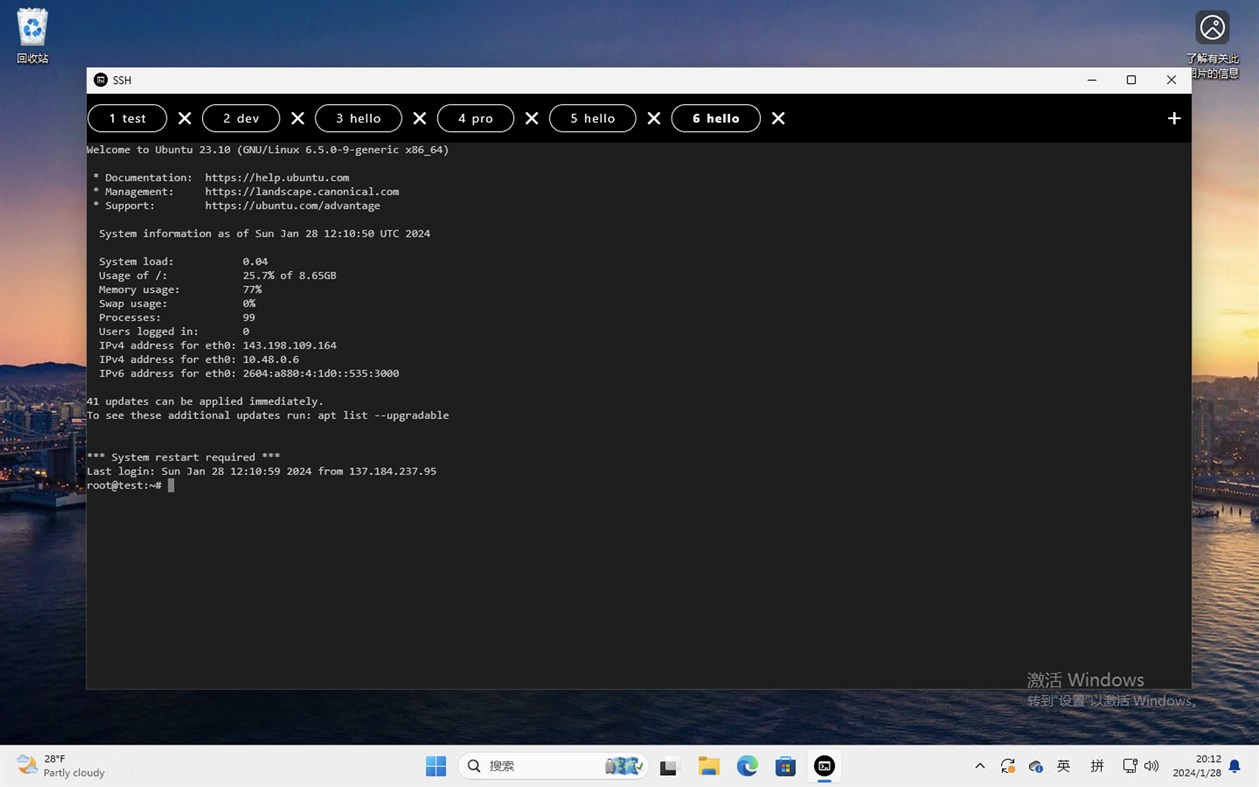The image size is (1259, 787).
Task: Launch Microsoft Edge from the taskbar
Action: click(x=747, y=766)
